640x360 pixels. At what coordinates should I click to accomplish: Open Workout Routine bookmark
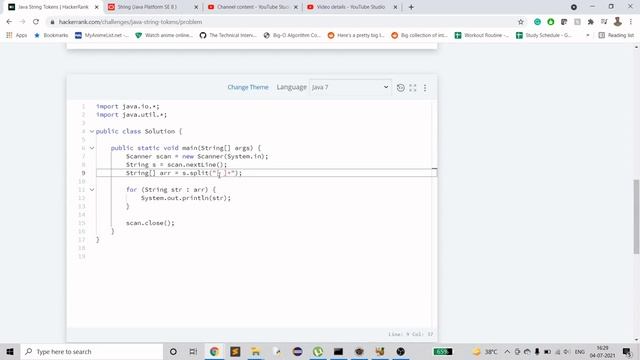click(482, 36)
